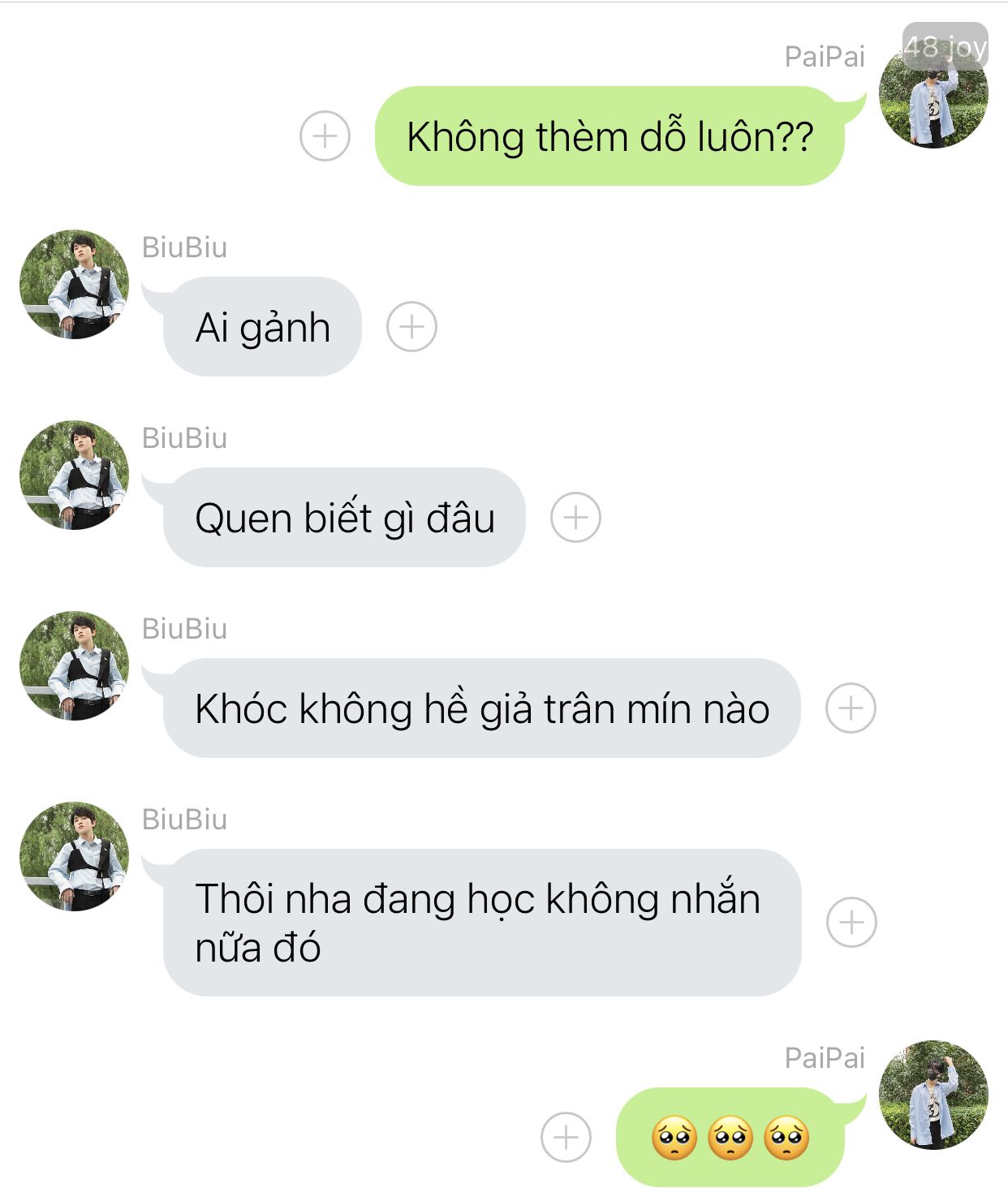This screenshot has width=1008, height=1188.
Task: Tap BiuBiu name label above "Ai gảnh"
Action: pyautogui.click(x=184, y=247)
